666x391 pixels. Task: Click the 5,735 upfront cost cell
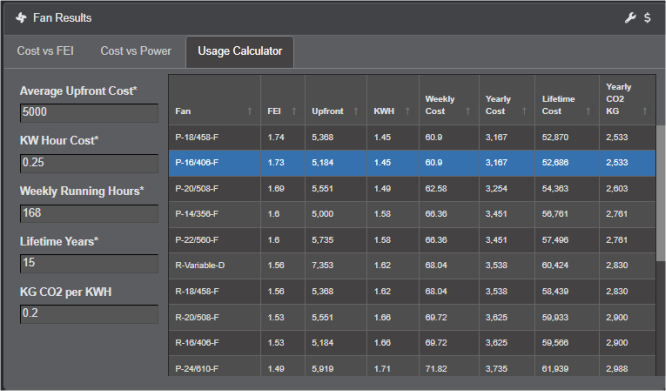tap(336, 240)
